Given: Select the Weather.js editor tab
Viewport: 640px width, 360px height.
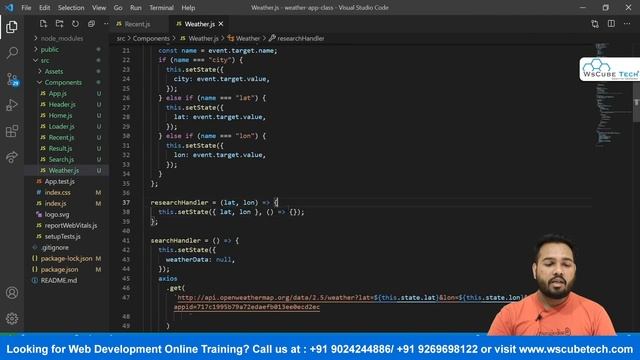Looking at the screenshot, I should pyautogui.click(x=200, y=24).
